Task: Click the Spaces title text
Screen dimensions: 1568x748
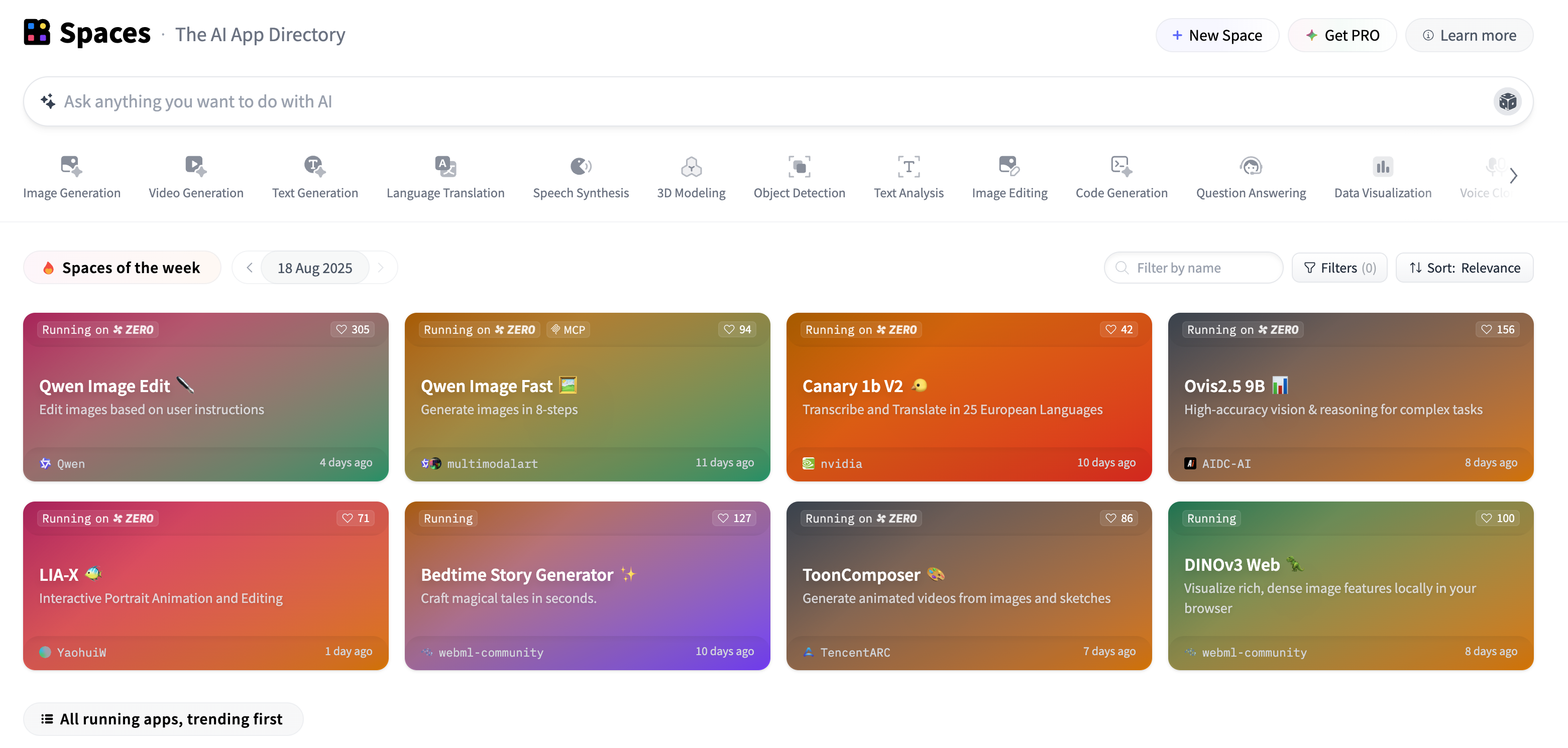Action: pos(104,33)
